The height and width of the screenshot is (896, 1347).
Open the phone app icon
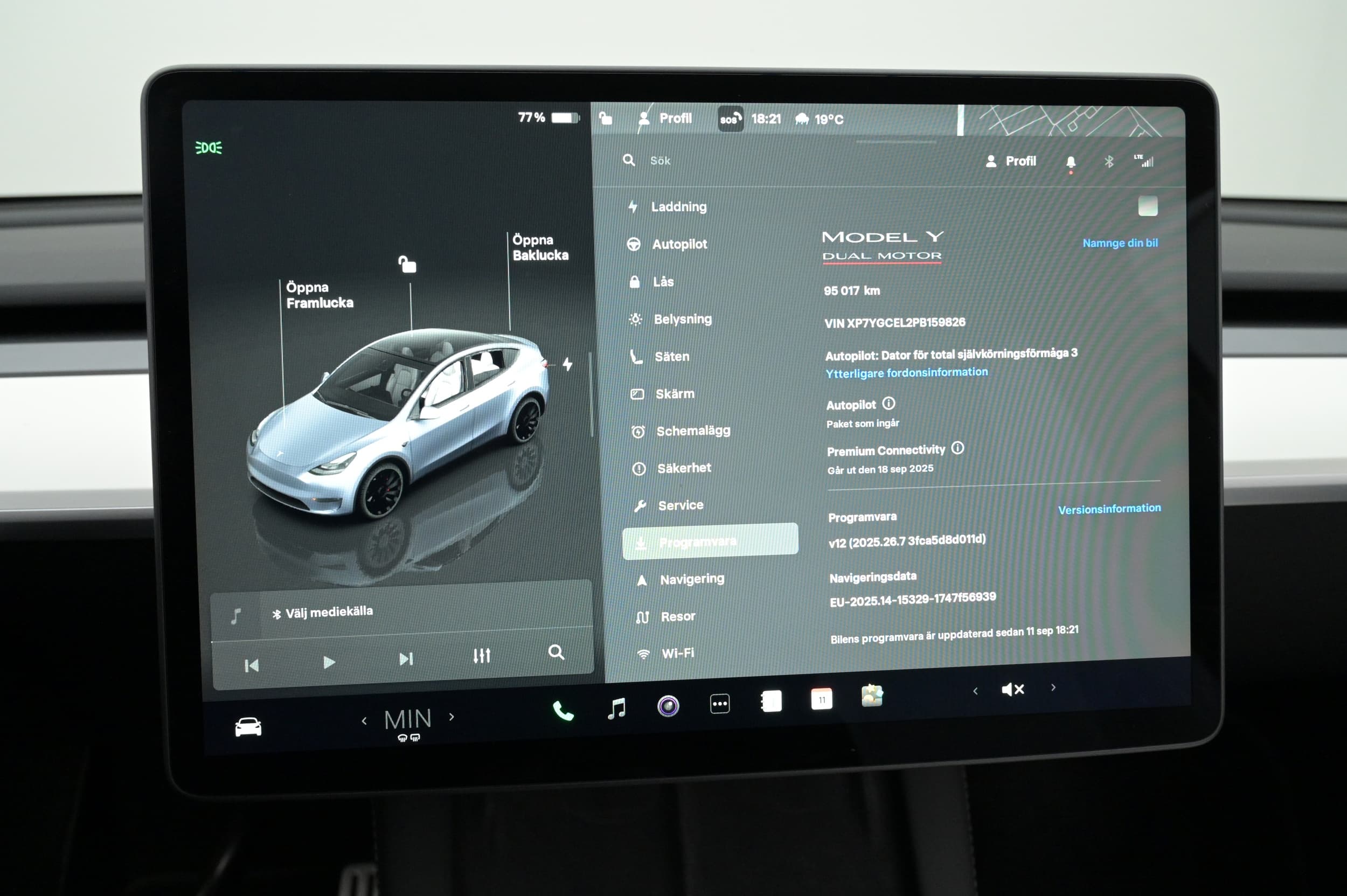(563, 710)
